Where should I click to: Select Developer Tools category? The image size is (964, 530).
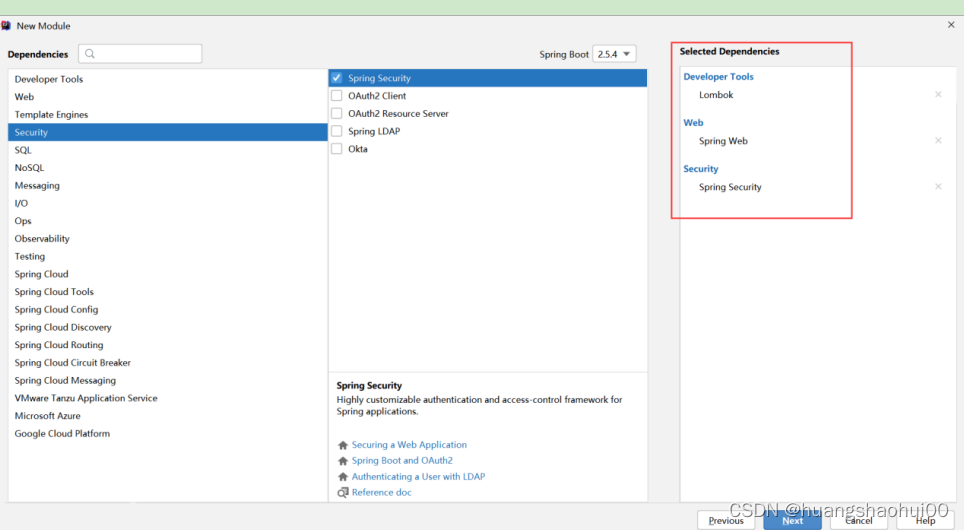point(167,79)
